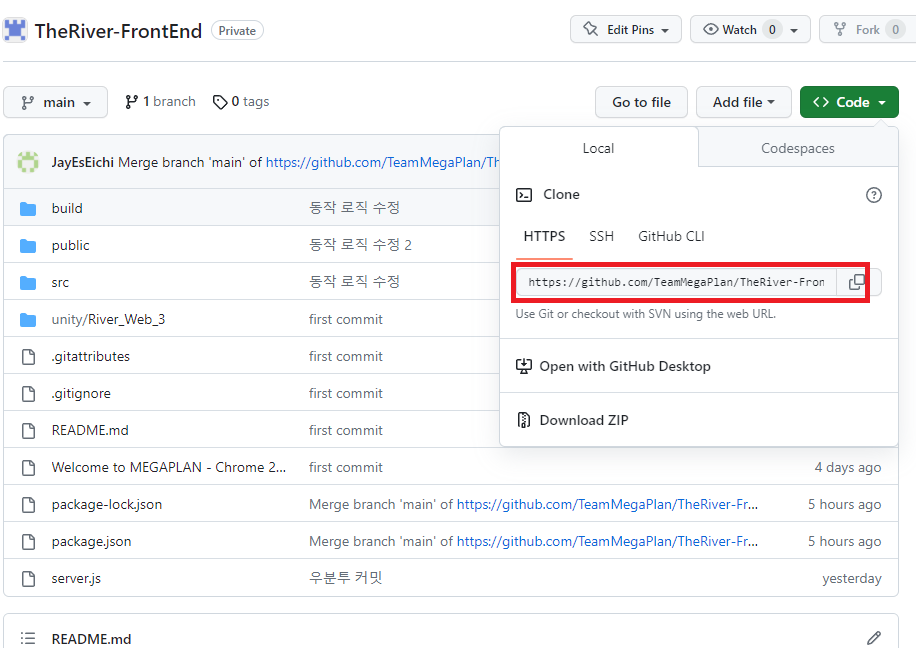The width and height of the screenshot is (916, 648).
Task: Click the Go to file button
Action: tap(641, 102)
